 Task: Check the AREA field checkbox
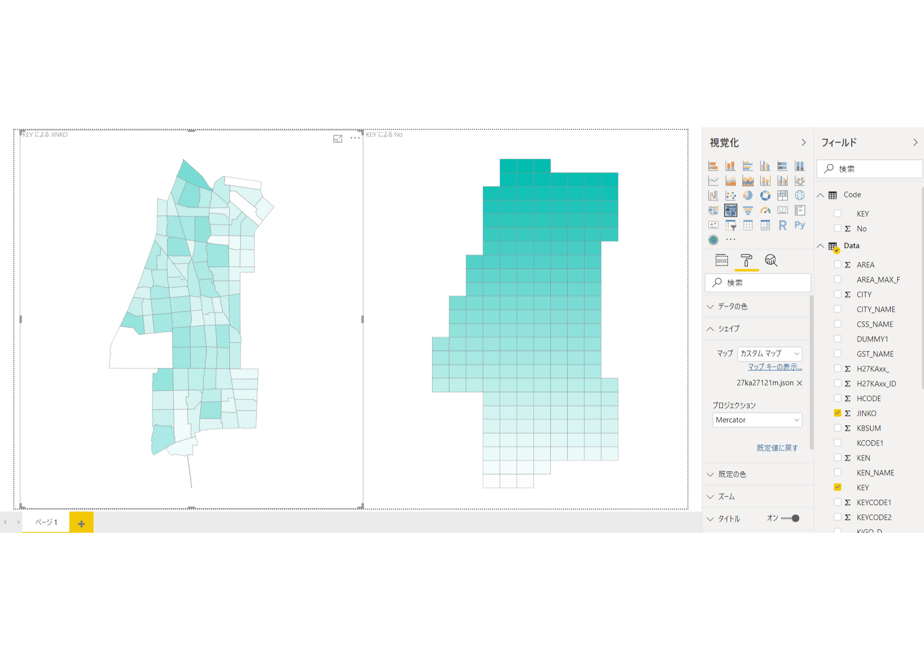[837, 265]
